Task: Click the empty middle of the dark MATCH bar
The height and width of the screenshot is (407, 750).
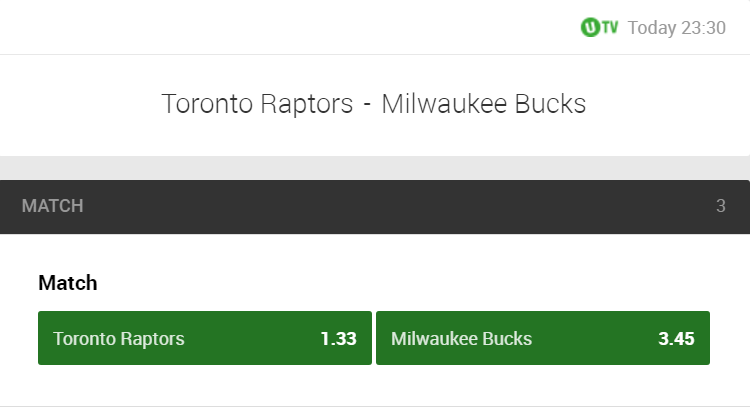Action: coord(400,207)
